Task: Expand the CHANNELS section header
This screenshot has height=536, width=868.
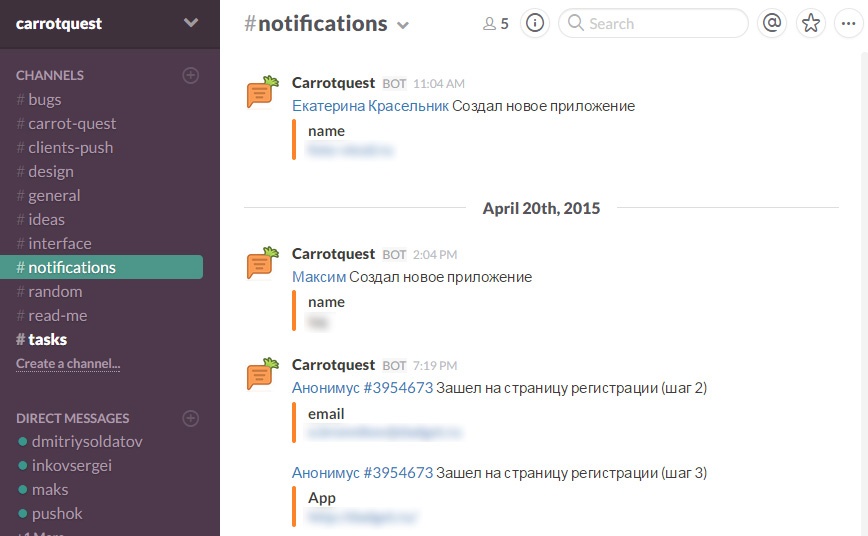Action: [50, 75]
